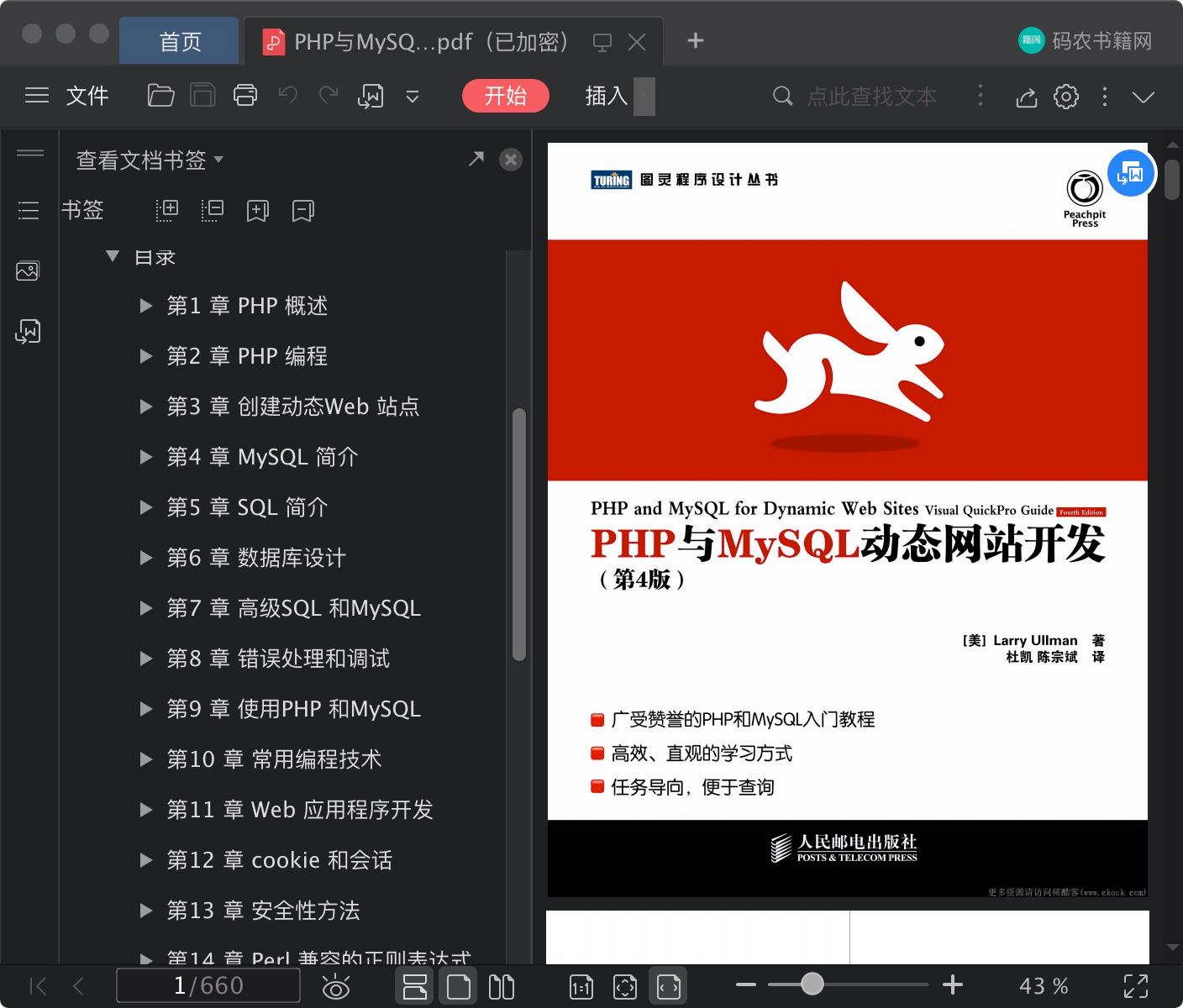Click the tab display screen icon

tap(602, 42)
